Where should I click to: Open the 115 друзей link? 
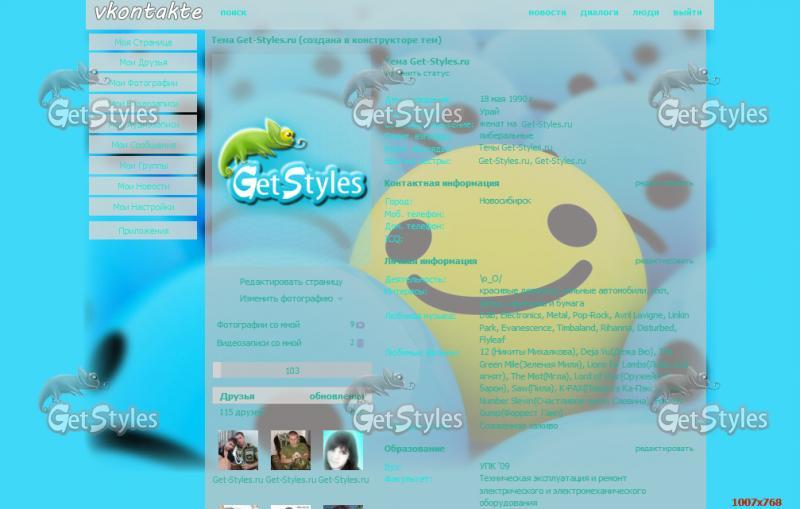241,412
